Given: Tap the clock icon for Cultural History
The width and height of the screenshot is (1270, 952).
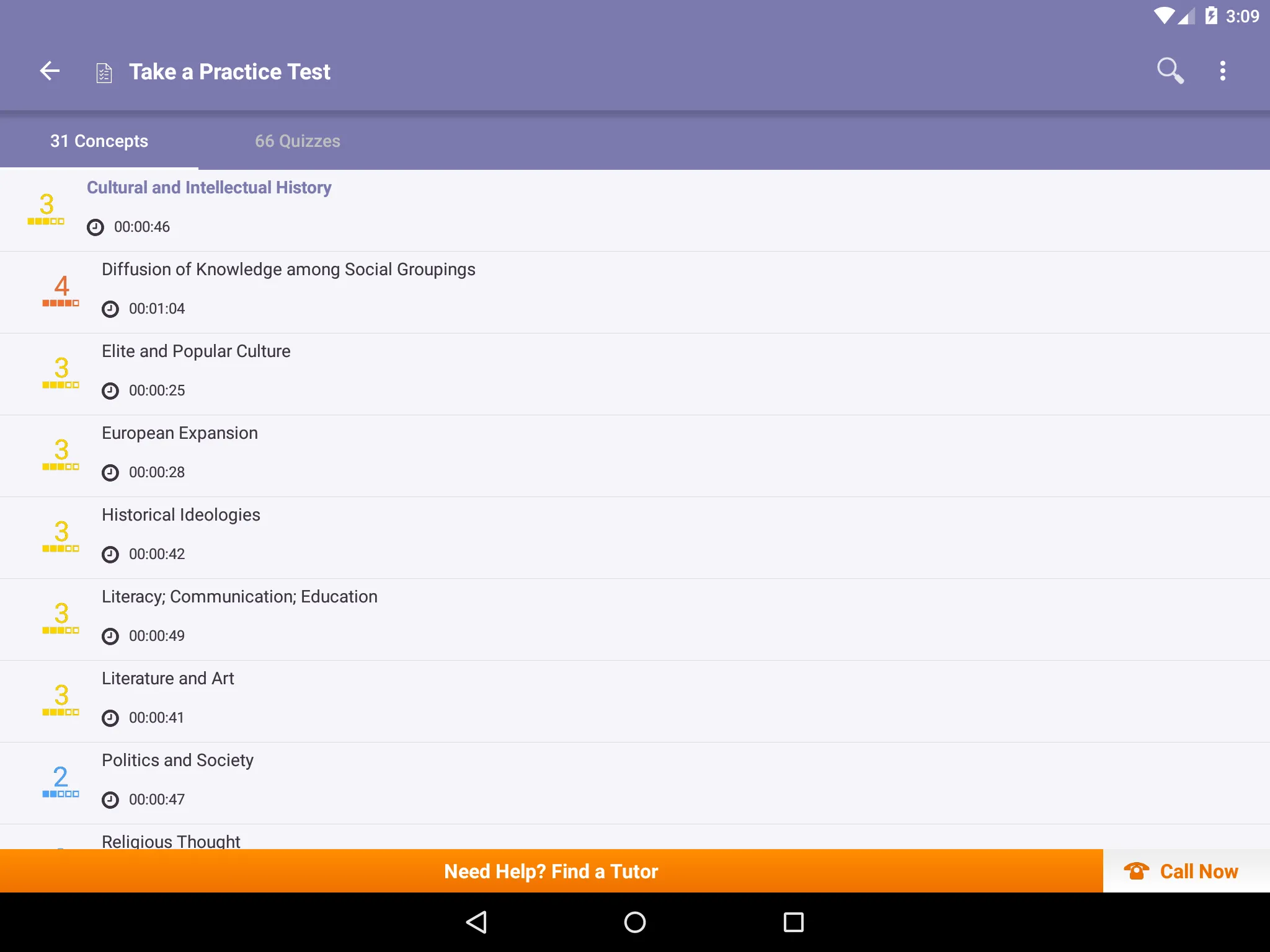Looking at the screenshot, I should [x=94, y=226].
